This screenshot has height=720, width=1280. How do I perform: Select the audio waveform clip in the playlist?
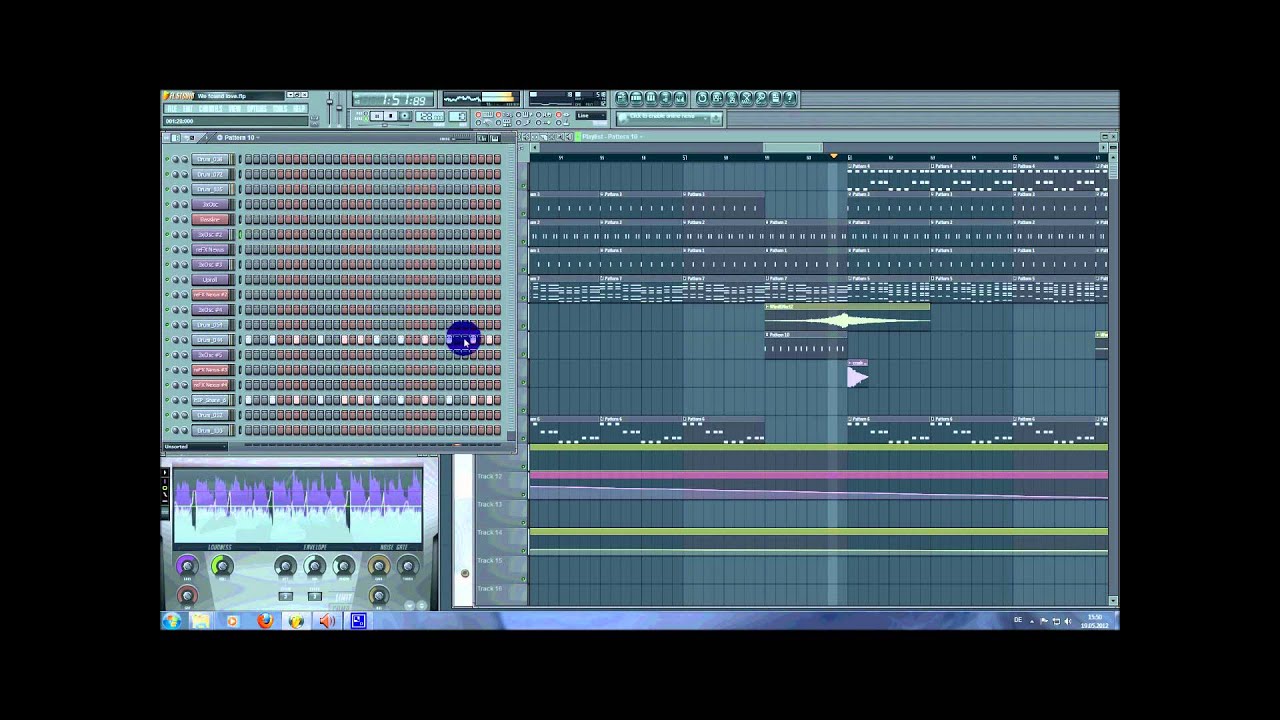tap(847, 319)
